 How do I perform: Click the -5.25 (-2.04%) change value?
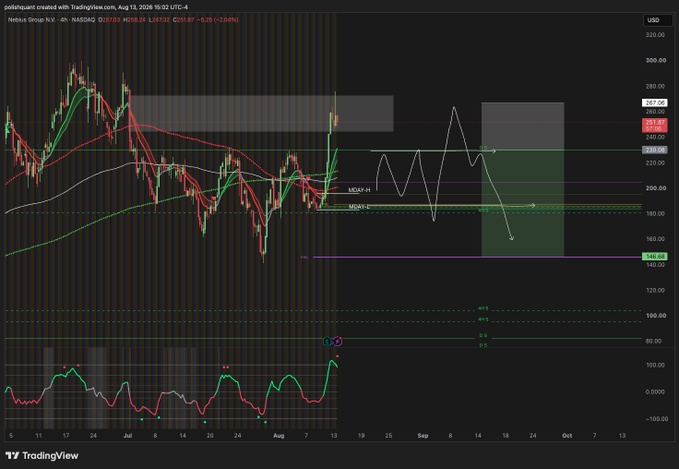point(218,20)
